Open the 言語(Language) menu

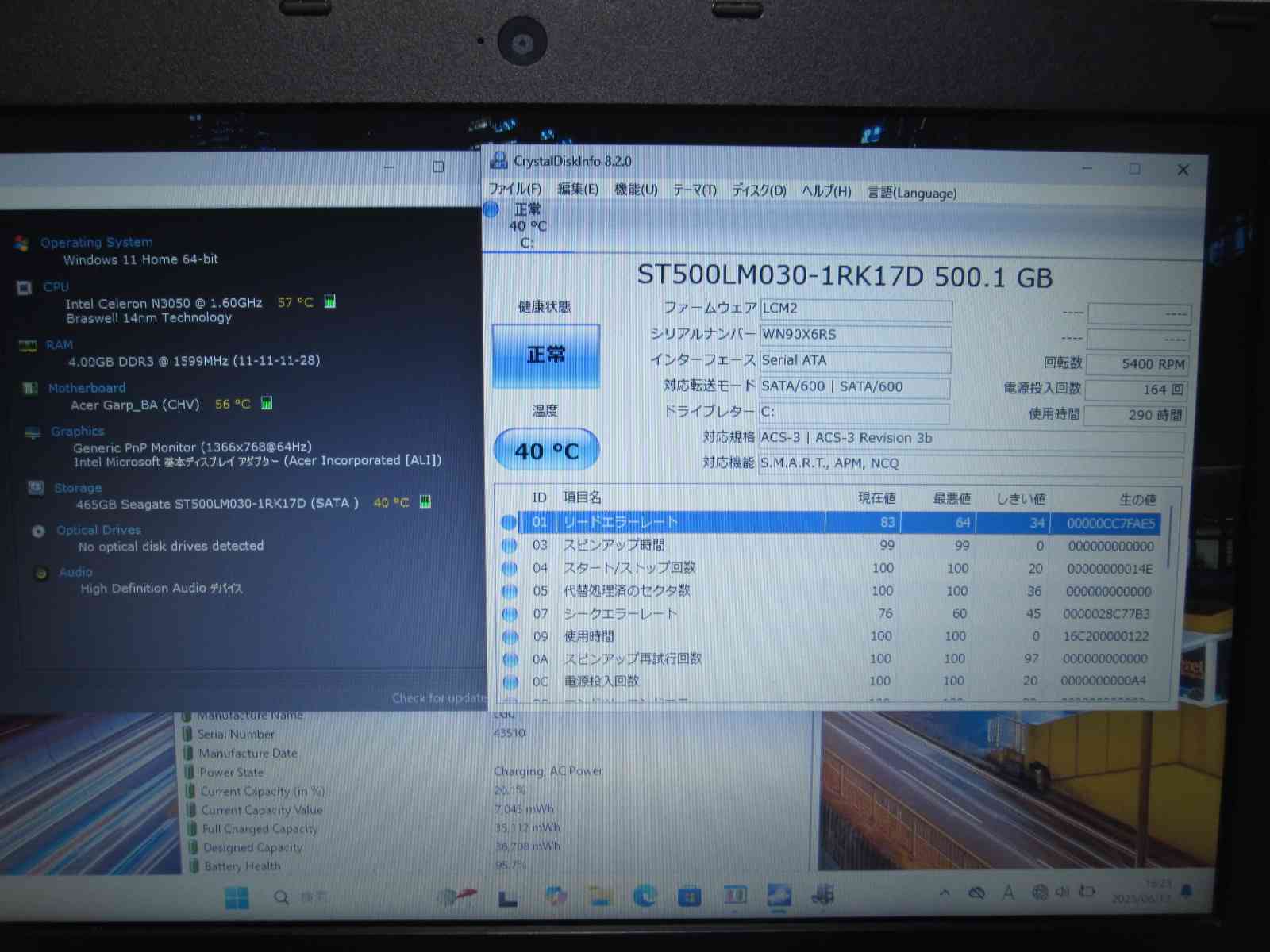[911, 193]
